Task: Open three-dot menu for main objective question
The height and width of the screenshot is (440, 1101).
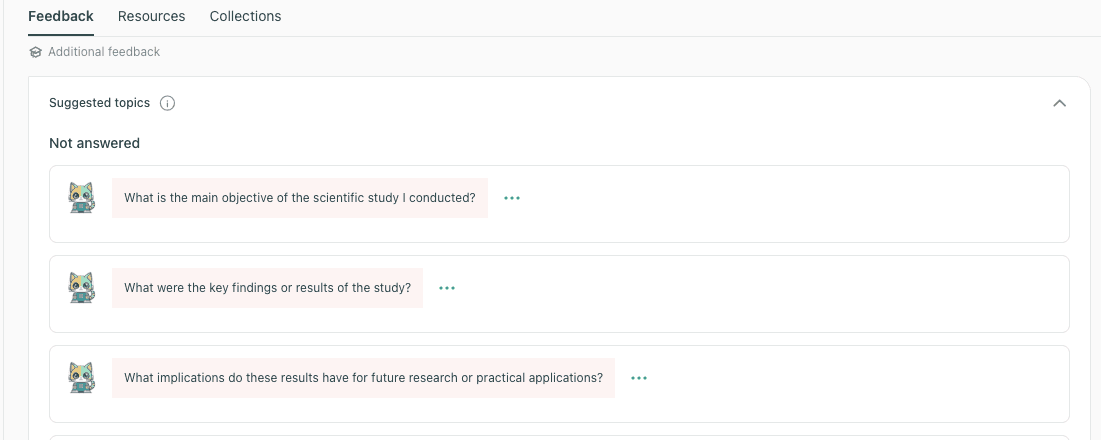Action: point(512,198)
